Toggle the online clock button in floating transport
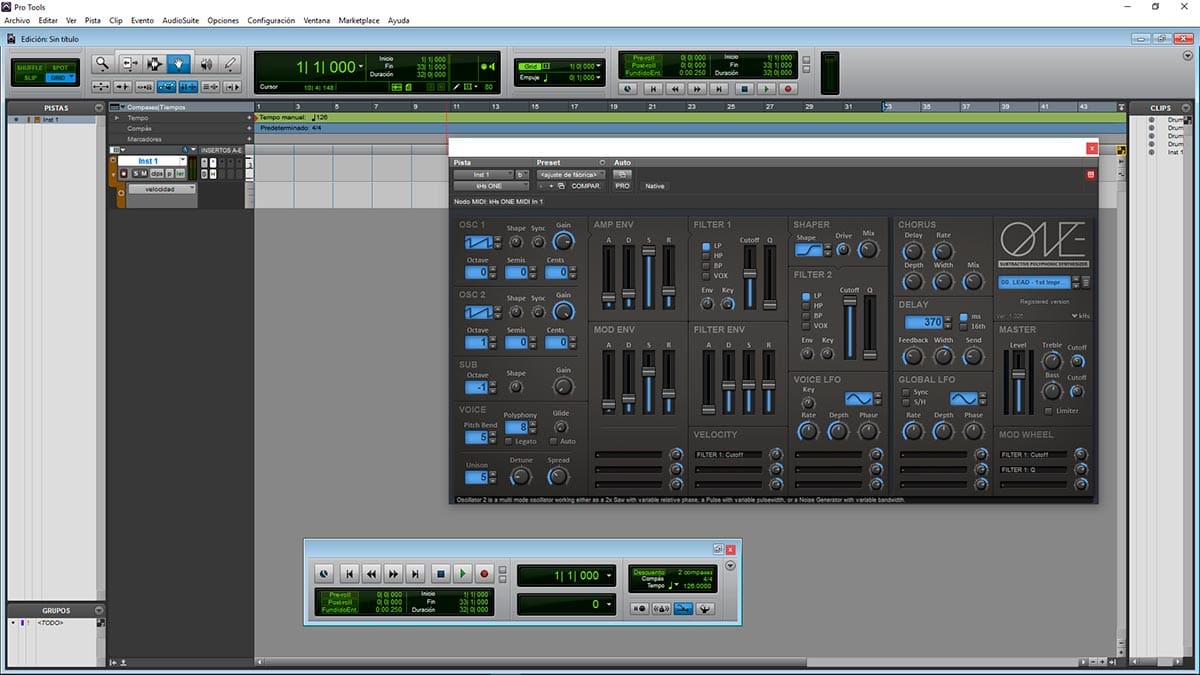This screenshot has width=1200, height=675. click(324, 574)
